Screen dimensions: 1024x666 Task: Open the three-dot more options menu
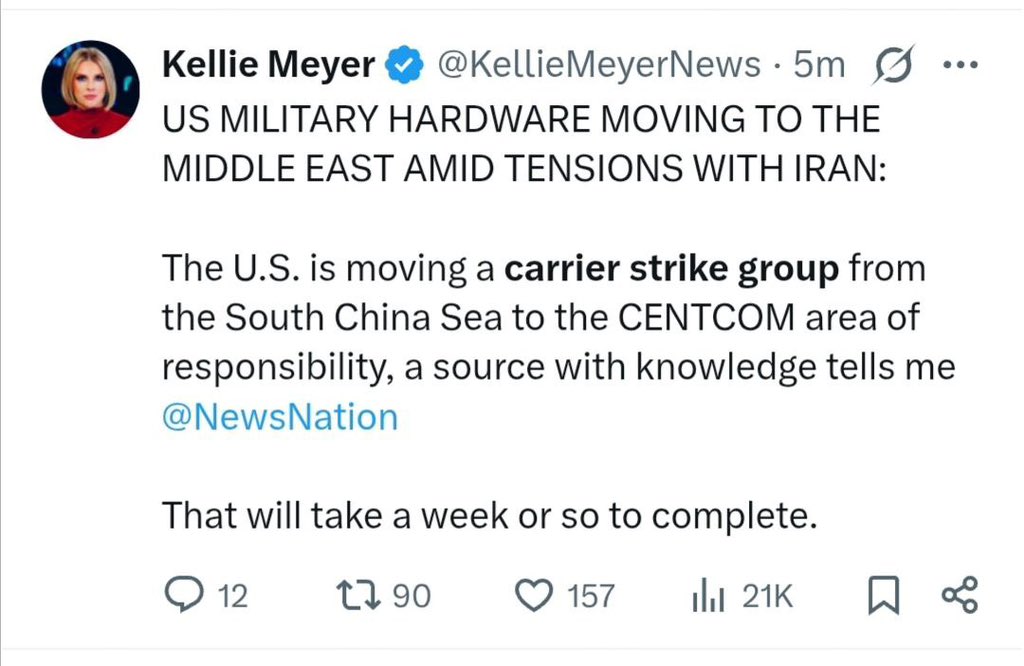click(960, 67)
